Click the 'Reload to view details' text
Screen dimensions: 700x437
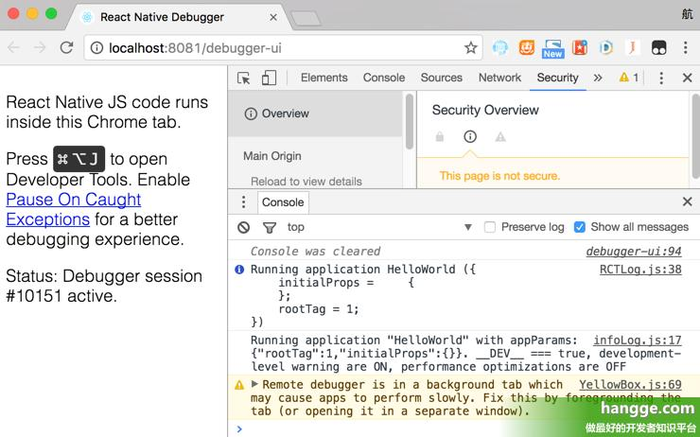pyautogui.click(x=306, y=182)
